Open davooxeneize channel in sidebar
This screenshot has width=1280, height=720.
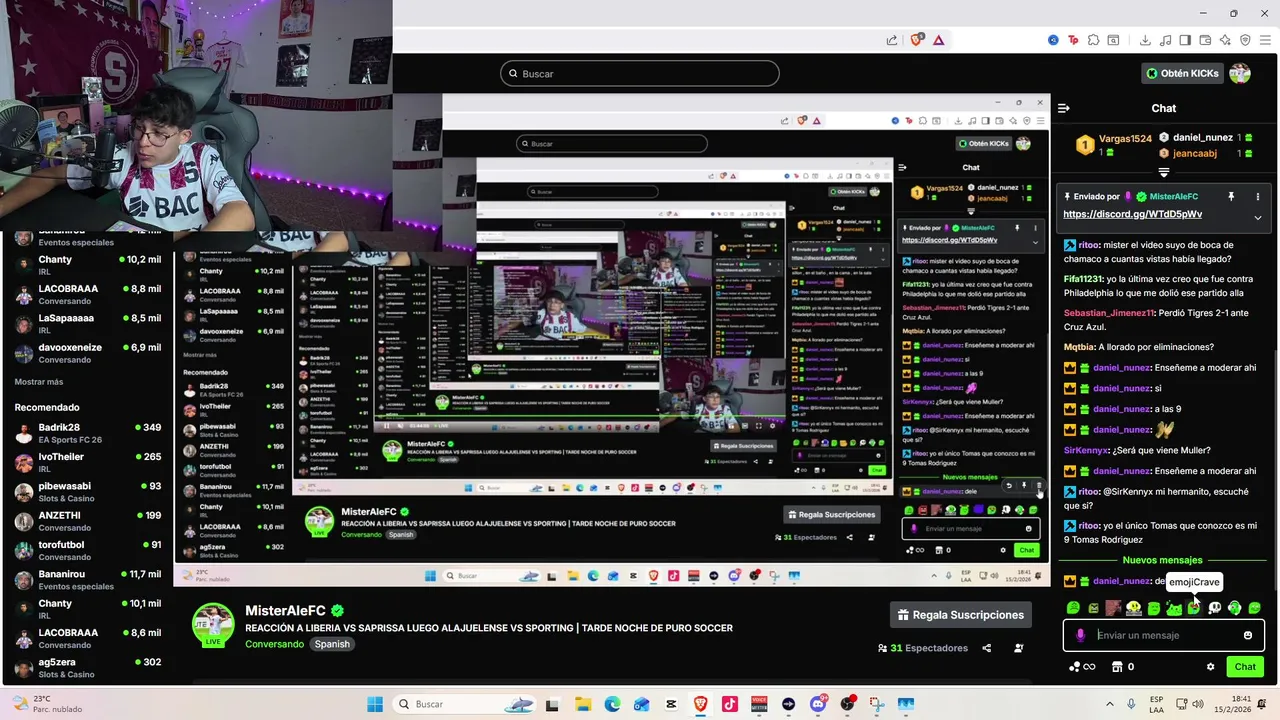87,353
